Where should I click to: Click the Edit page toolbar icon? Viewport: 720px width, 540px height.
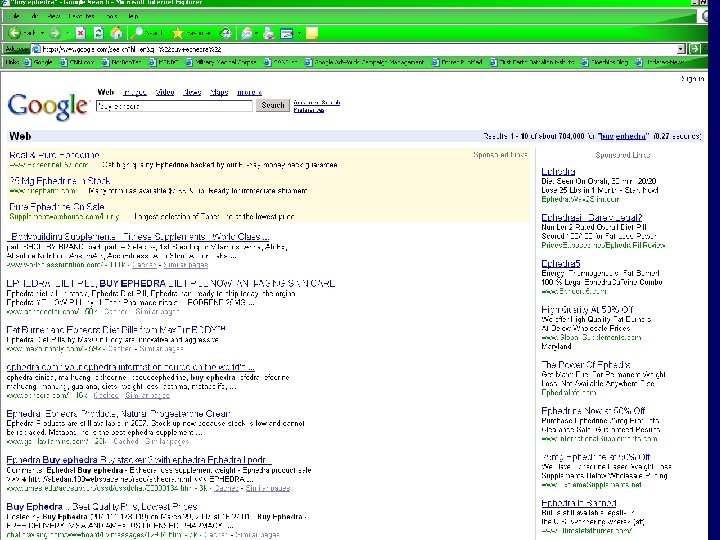point(287,33)
